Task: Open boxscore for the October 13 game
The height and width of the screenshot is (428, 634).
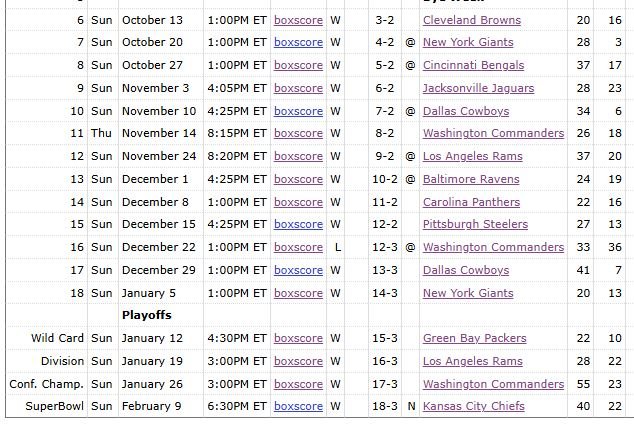Action: pyautogui.click(x=298, y=20)
